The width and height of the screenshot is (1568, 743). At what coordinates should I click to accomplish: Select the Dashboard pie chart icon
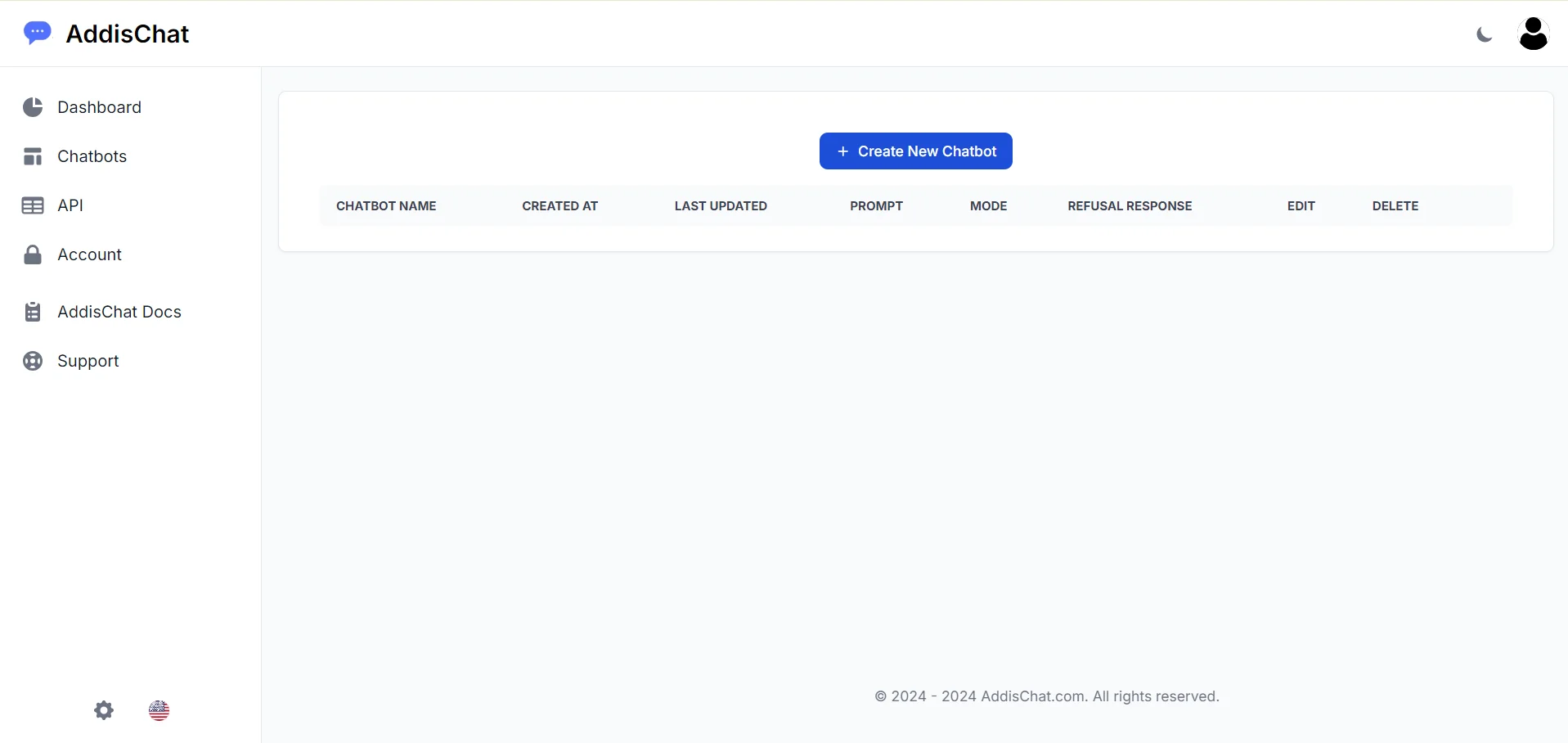32,107
